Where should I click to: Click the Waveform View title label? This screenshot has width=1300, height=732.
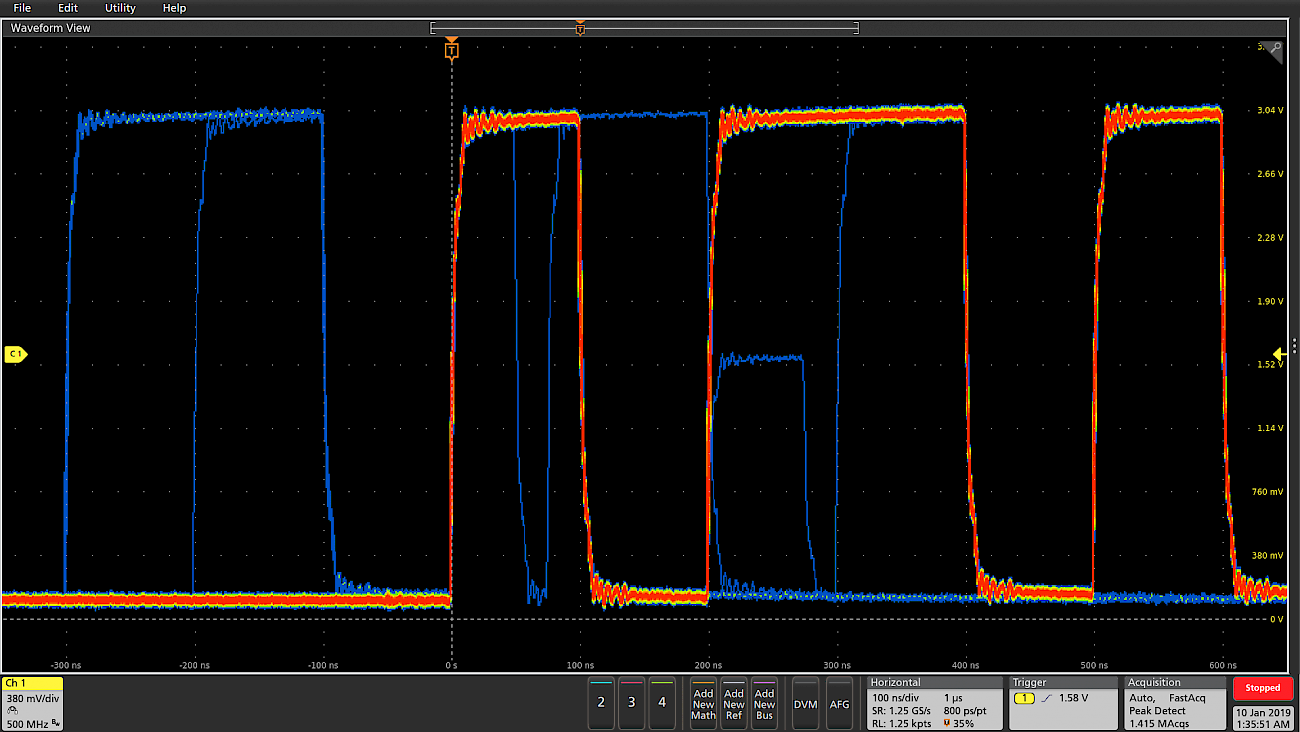tap(50, 28)
